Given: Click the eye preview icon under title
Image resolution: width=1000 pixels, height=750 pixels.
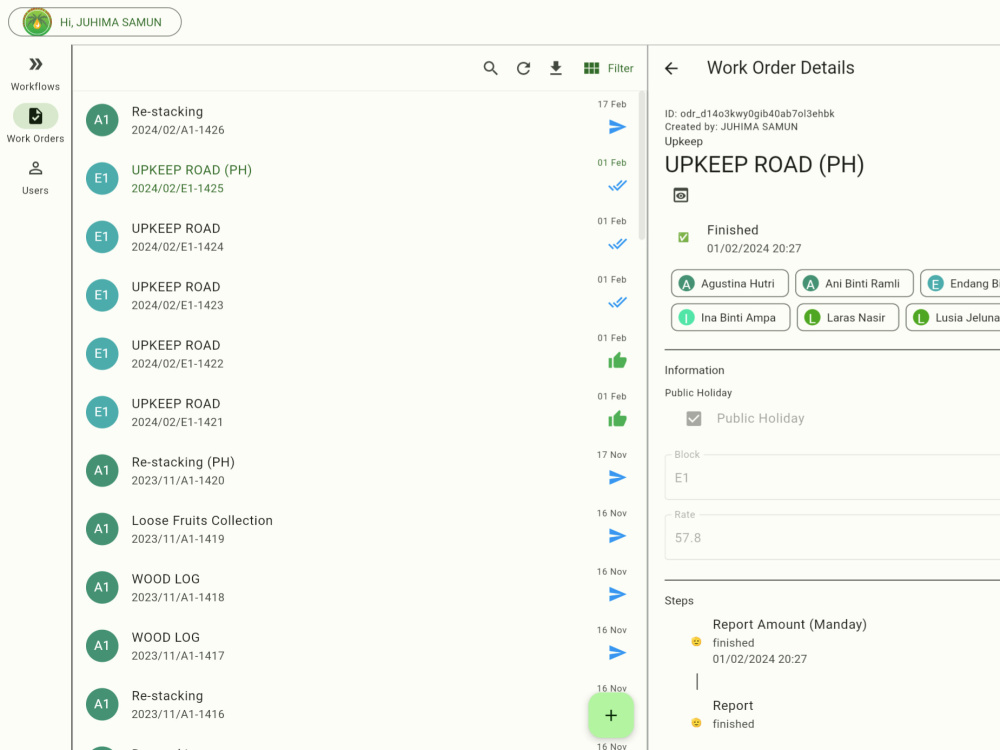Looking at the screenshot, I should pyautogui.click(x=681, y=195).
